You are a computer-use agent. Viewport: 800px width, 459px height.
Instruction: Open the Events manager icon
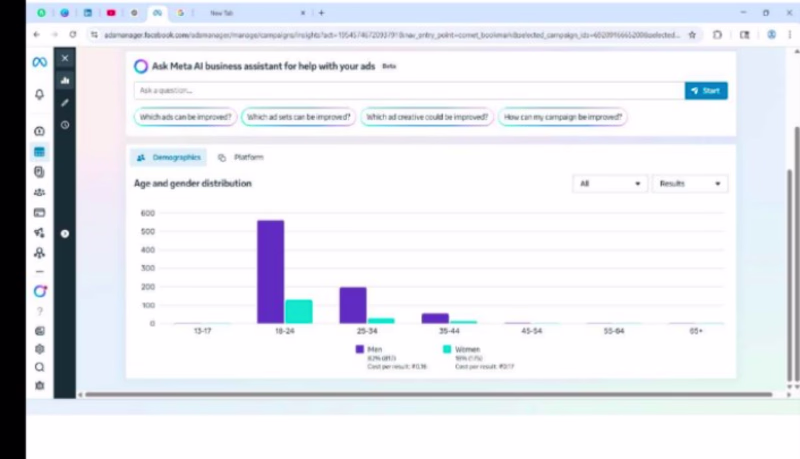coord(39,253)
